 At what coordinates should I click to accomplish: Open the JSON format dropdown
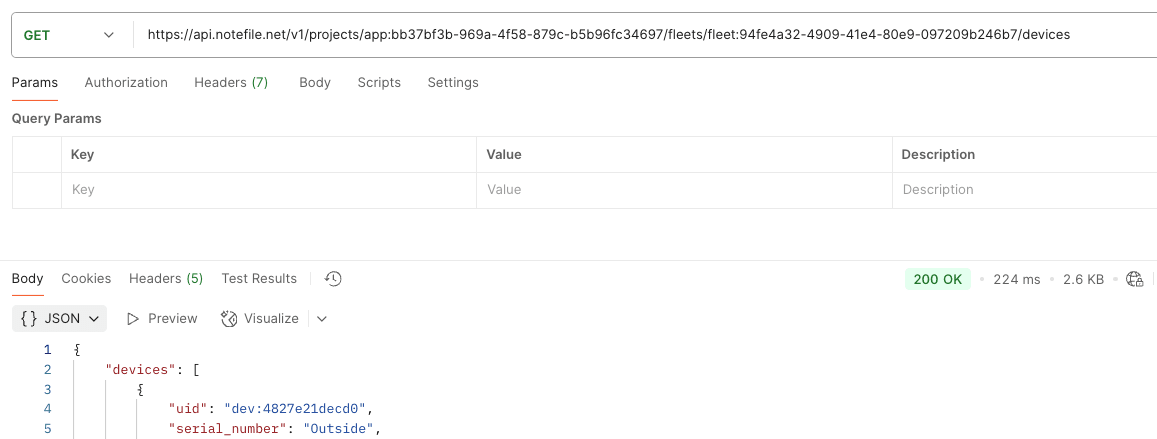(60, 319)
